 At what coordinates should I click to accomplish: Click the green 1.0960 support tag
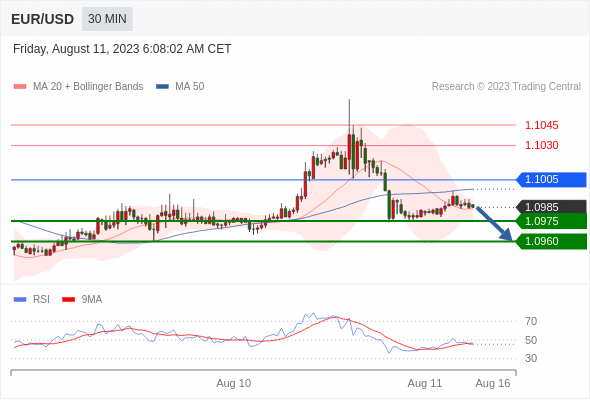[x=551, y=241]
